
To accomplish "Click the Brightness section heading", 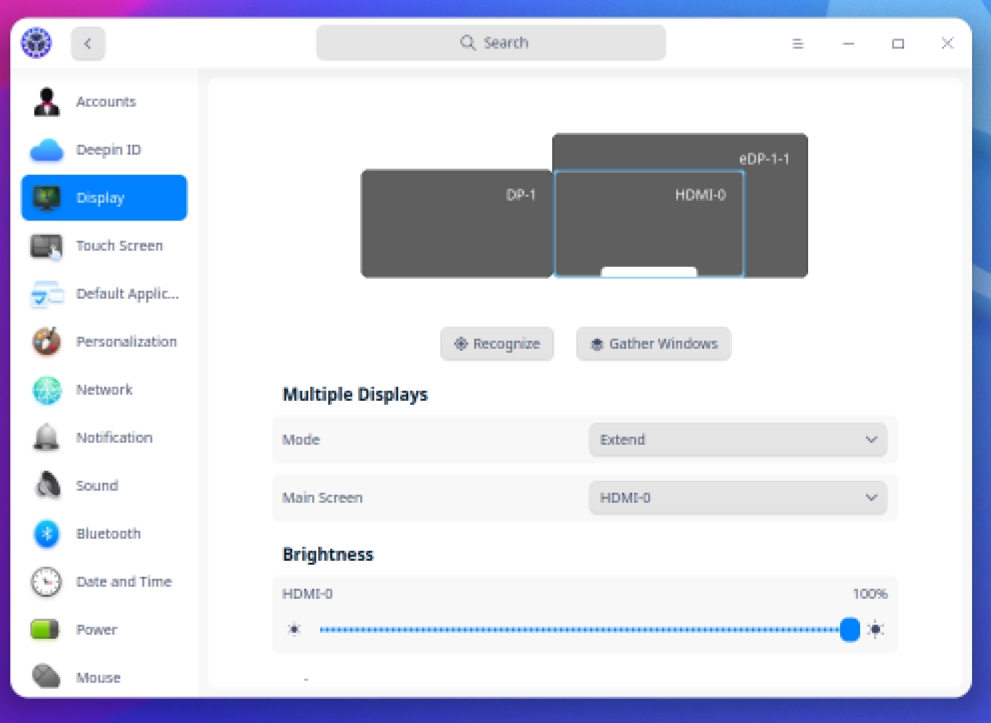I will pyautogui.click(x=328, y=554).
